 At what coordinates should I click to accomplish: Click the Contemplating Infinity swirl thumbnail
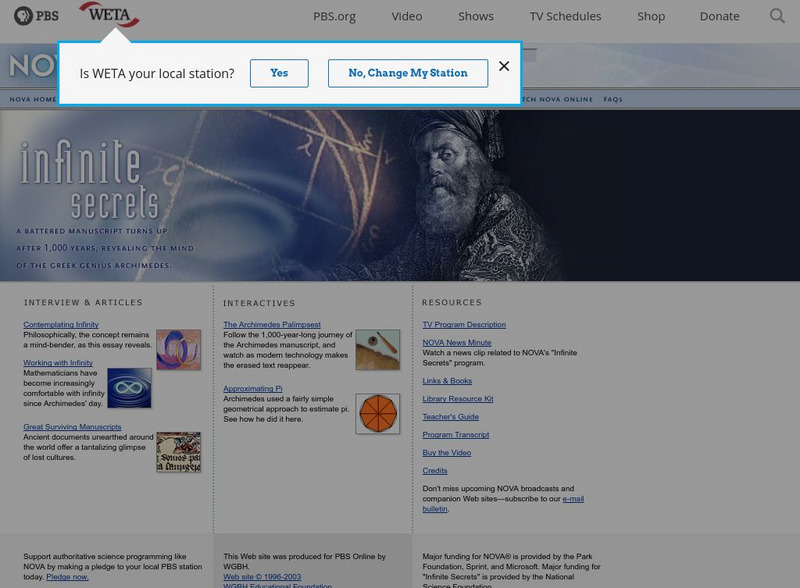178,350
